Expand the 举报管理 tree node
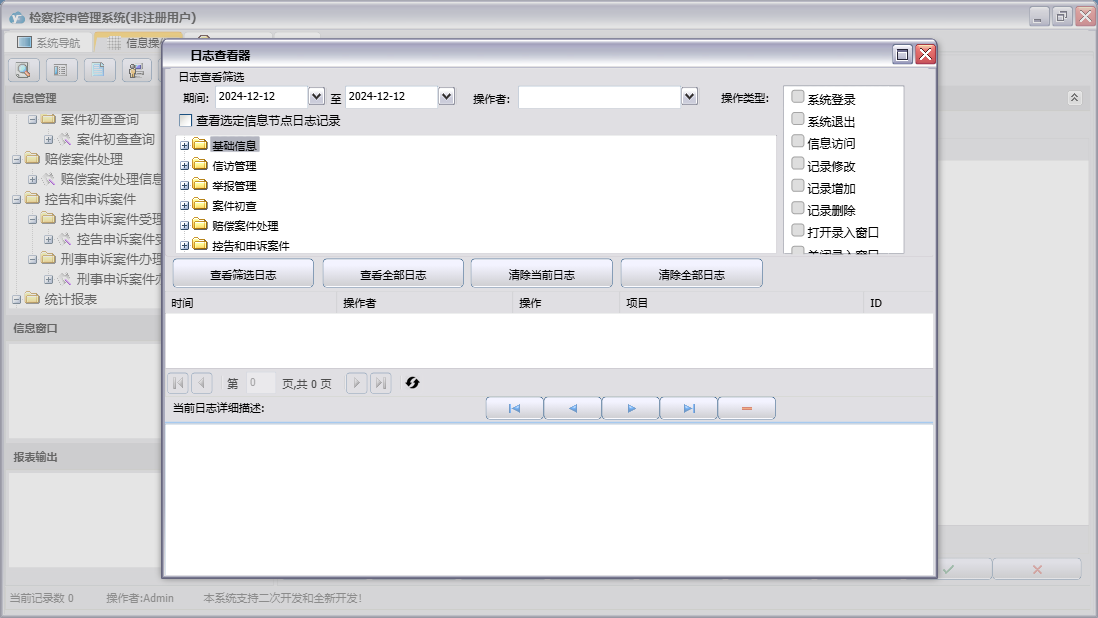The height and width of the screenshot is (618, 1098). (x=185, y=185)
